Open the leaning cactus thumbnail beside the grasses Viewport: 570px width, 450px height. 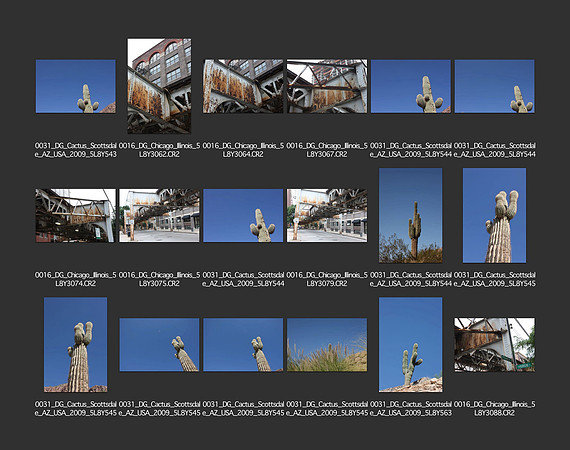243,345
